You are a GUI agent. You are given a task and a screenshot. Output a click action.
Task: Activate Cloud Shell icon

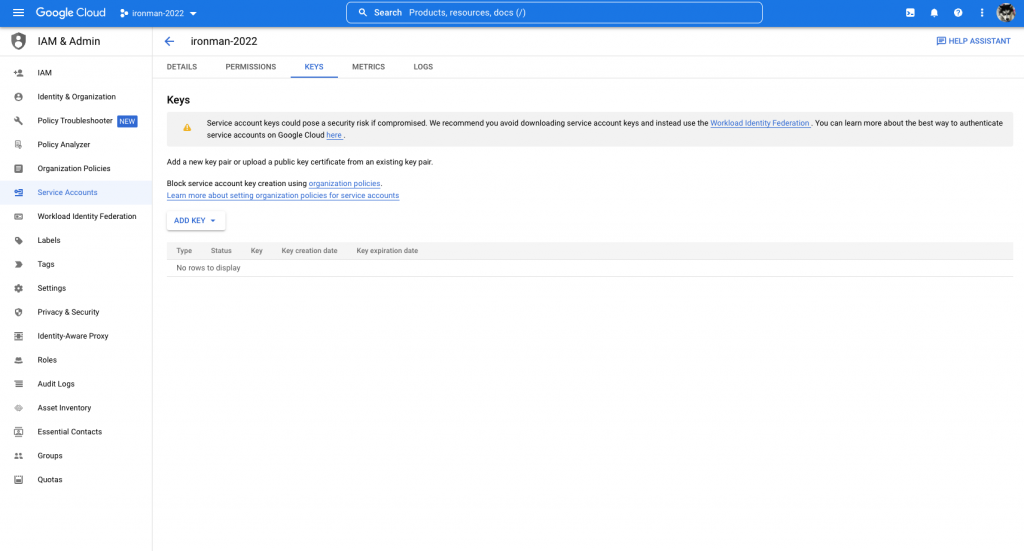pos(910,12)
